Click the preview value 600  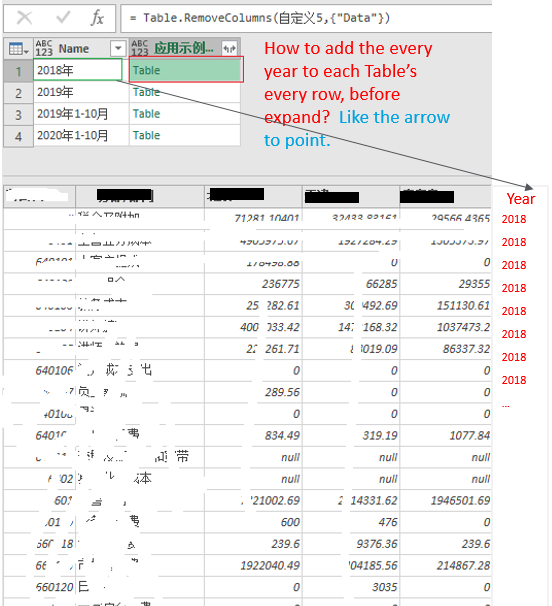(290, 522)
